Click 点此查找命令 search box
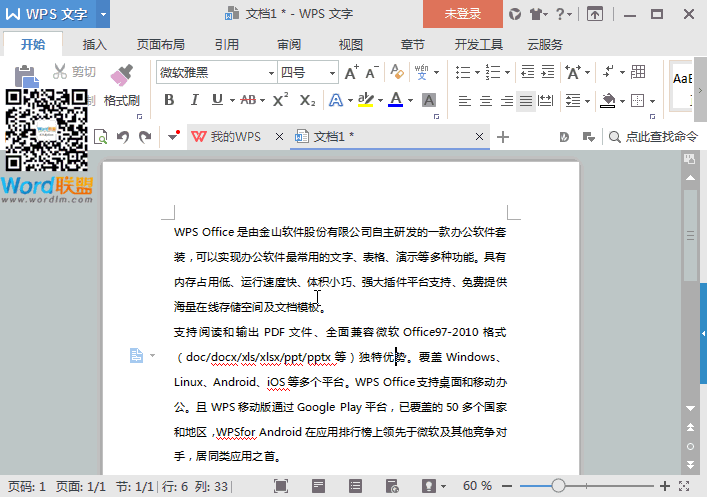 coord(653,137)
